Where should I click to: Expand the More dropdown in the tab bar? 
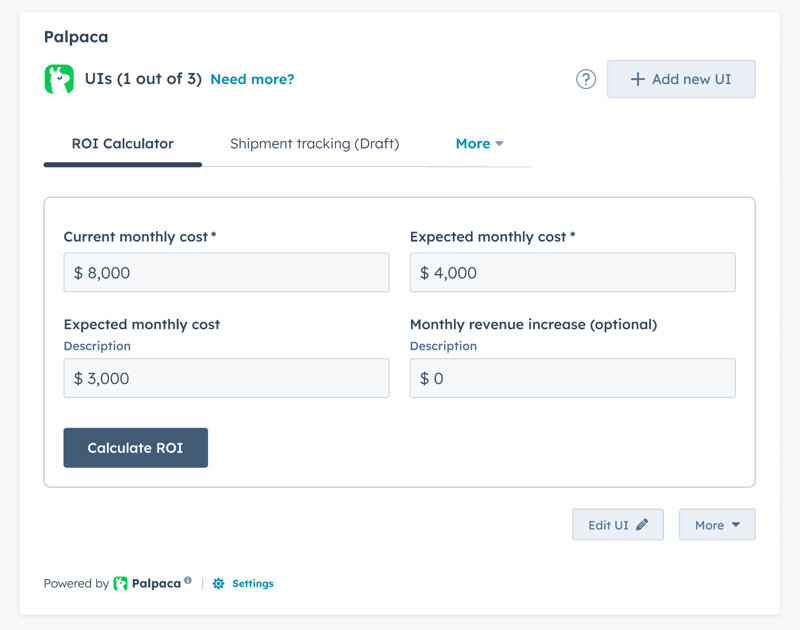click(479, 144)
